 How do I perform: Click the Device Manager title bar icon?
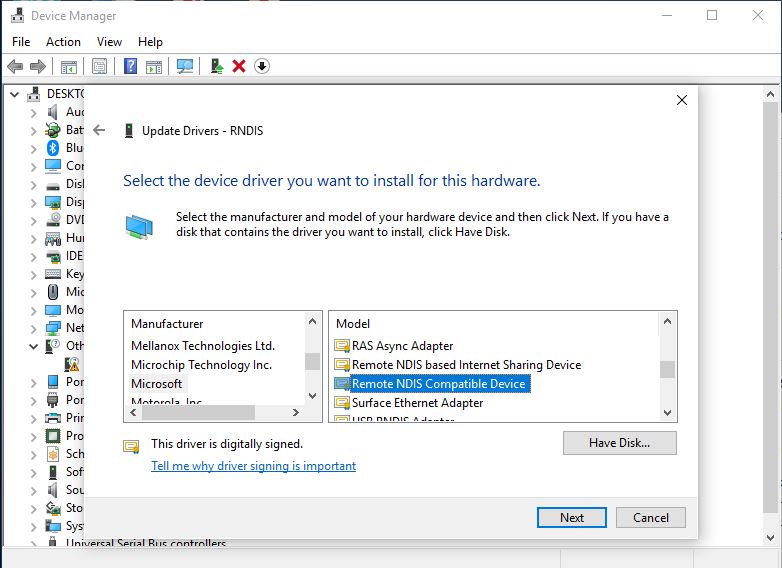pos(17,15)
